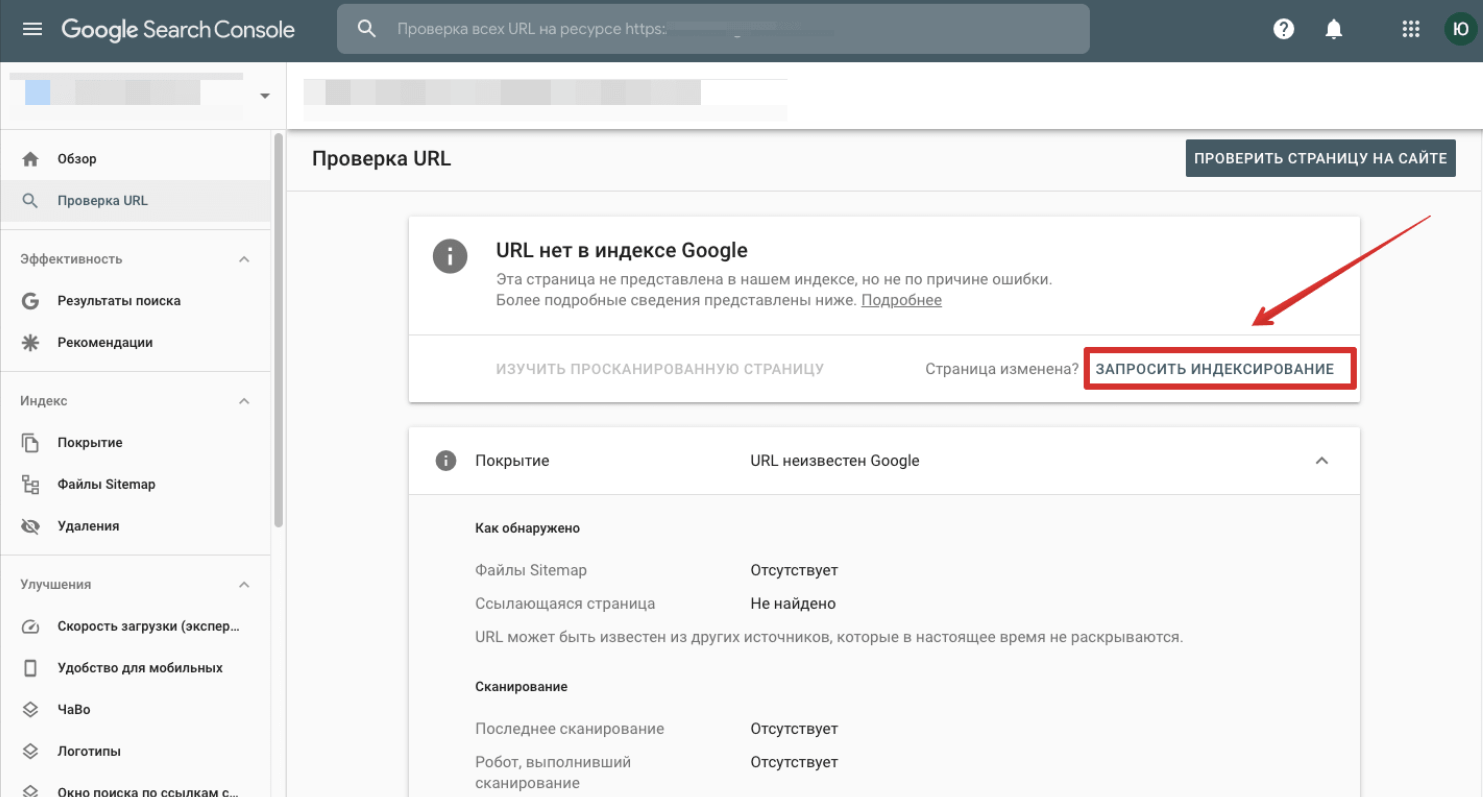Open the Help question mark icon
This screenshot has width=1483, height=797.
(x=1284, y=29)
